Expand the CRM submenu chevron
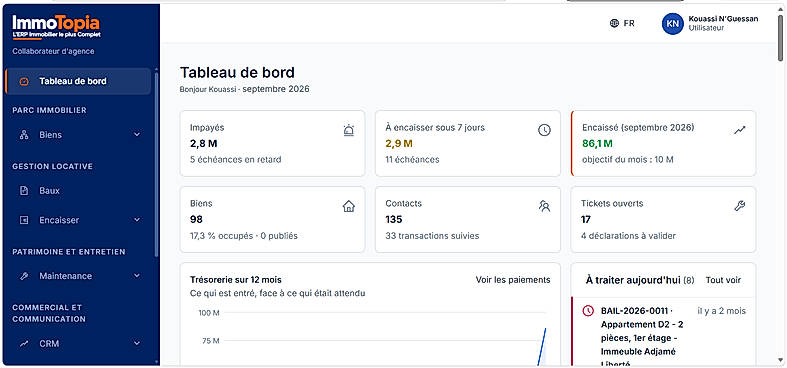787x368 pixels. tap(137, 343)
